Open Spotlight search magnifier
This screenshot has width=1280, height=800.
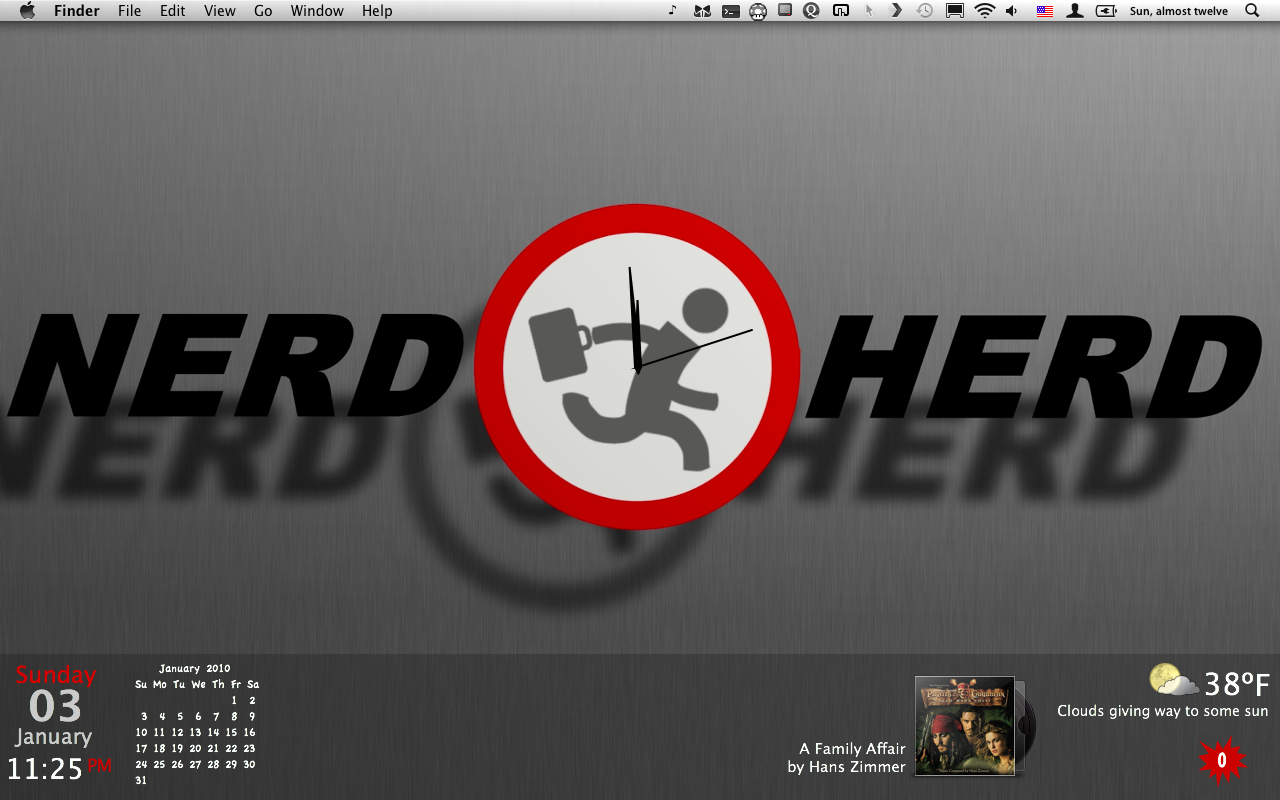coord(1252,11)
